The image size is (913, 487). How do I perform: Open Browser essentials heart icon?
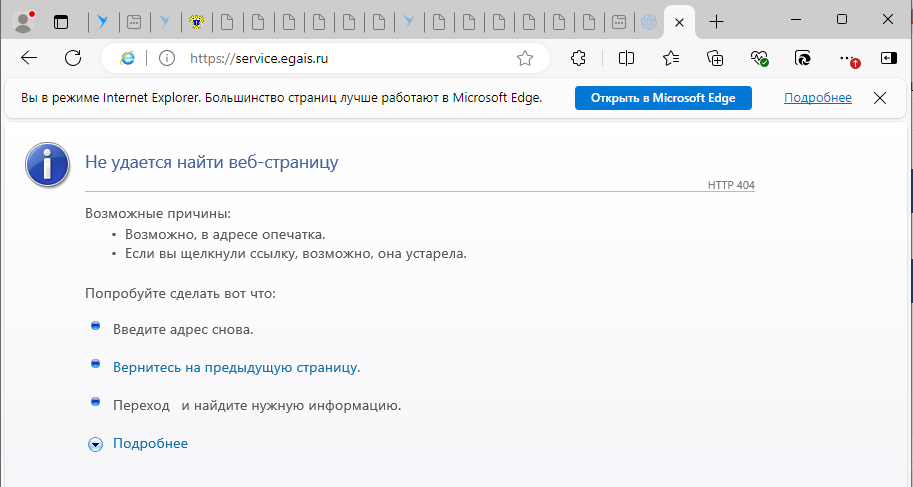759,58
